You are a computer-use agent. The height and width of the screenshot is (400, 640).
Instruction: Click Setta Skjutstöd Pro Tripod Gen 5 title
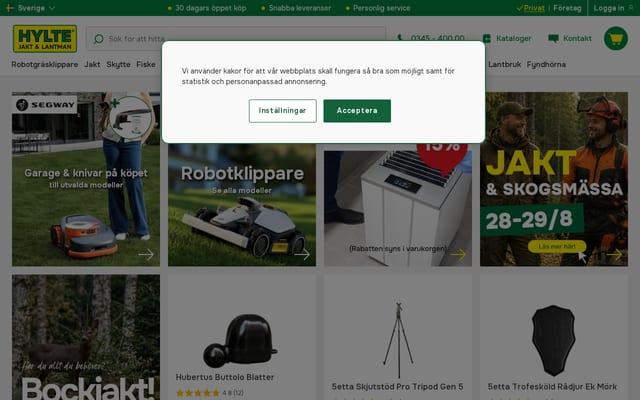point(397,386)
